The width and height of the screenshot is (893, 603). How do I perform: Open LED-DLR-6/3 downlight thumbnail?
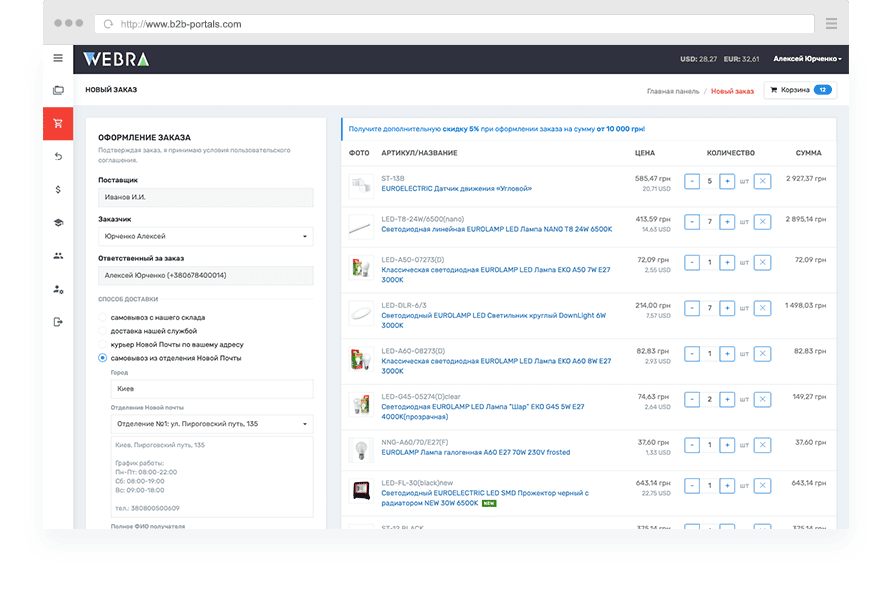(361, 313)
